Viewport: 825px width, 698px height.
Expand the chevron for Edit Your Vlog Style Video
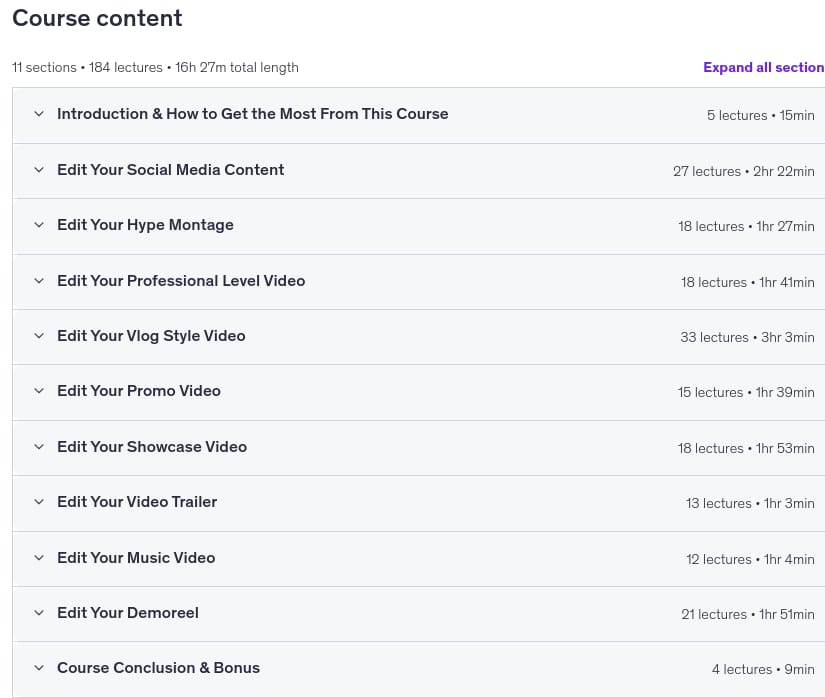[39, 336]
